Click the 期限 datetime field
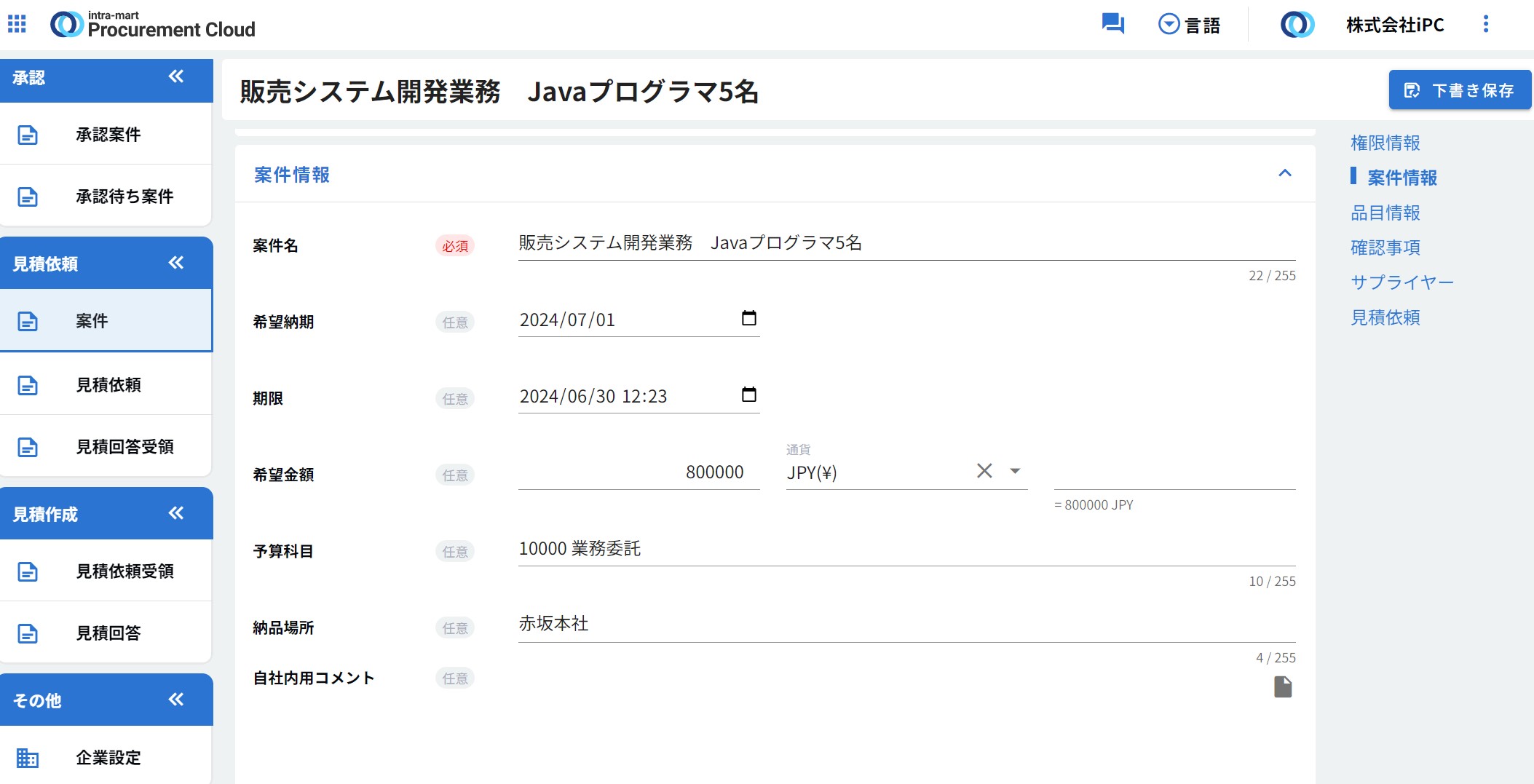1534x784 pixels. coord(638,397)
